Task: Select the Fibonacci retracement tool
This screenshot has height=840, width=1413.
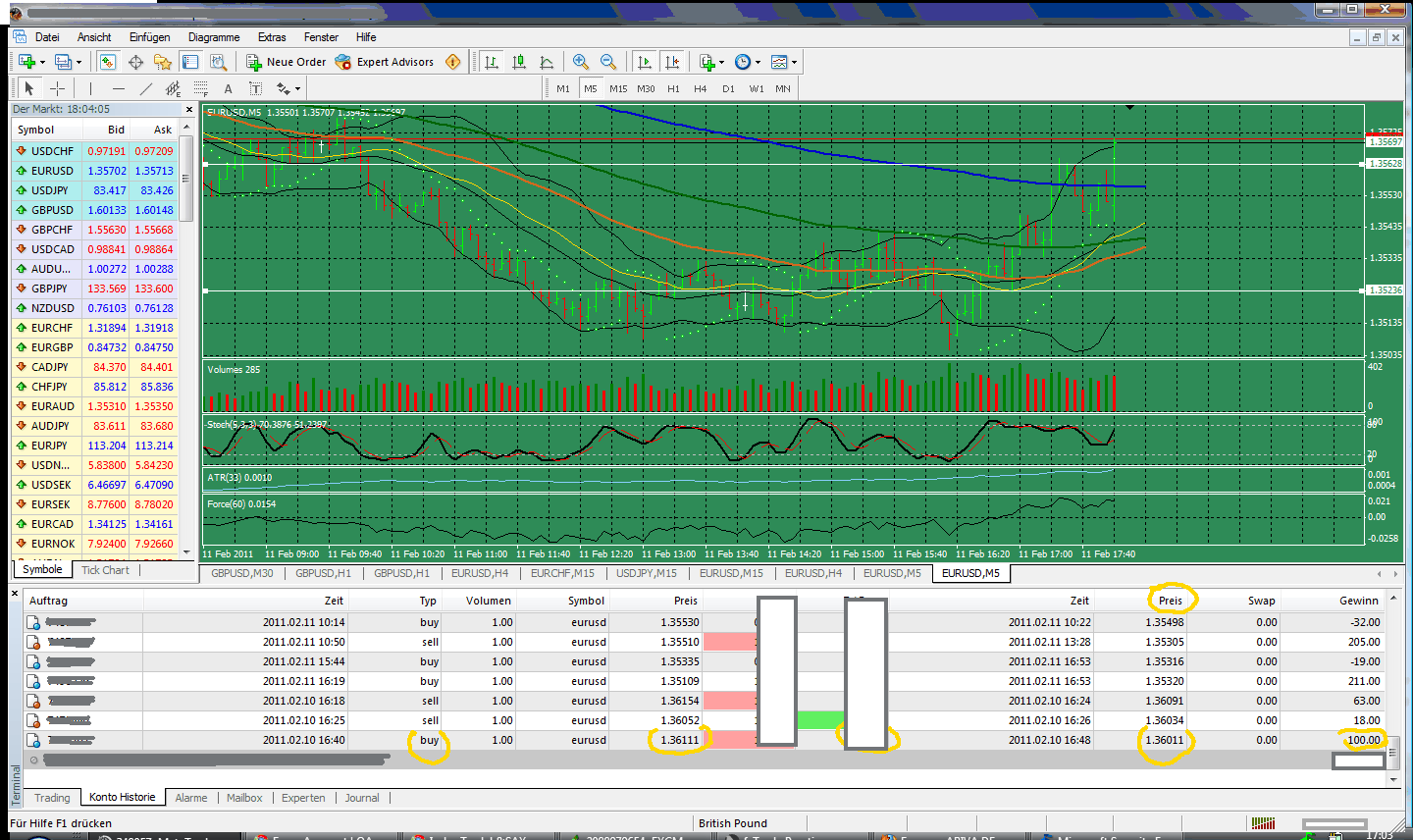Action: [201, 88]
